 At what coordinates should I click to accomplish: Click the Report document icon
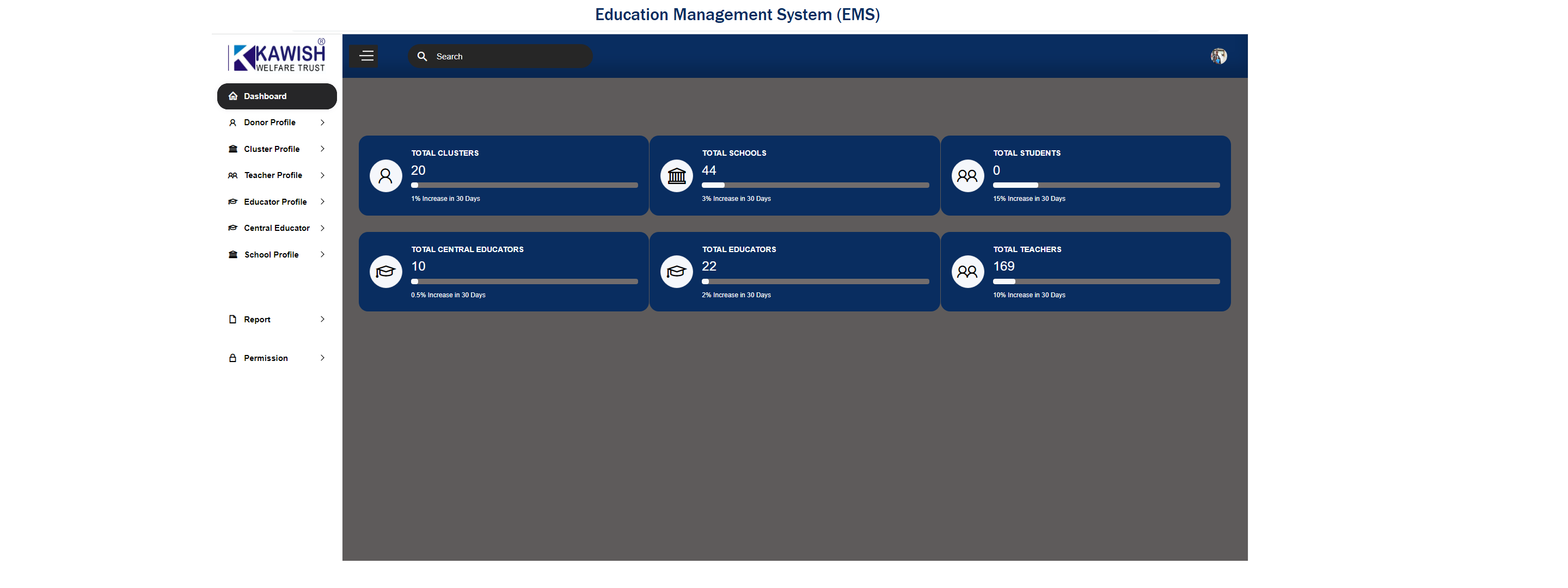click(x=232, y=319)
